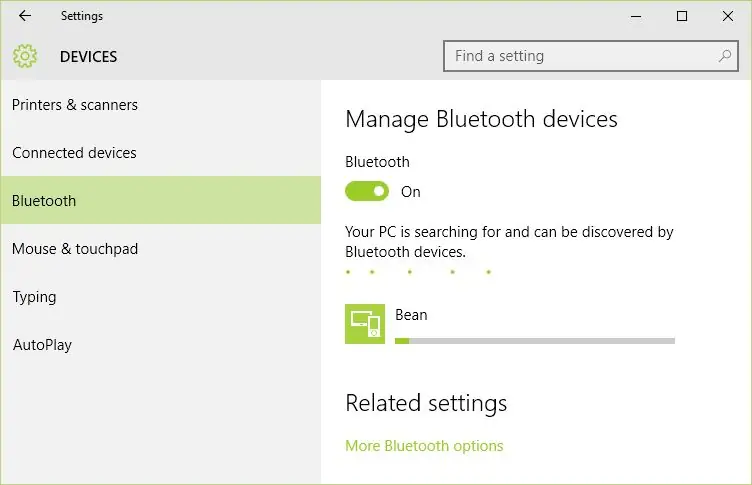Click the search magnifier icon

[725, 56]
